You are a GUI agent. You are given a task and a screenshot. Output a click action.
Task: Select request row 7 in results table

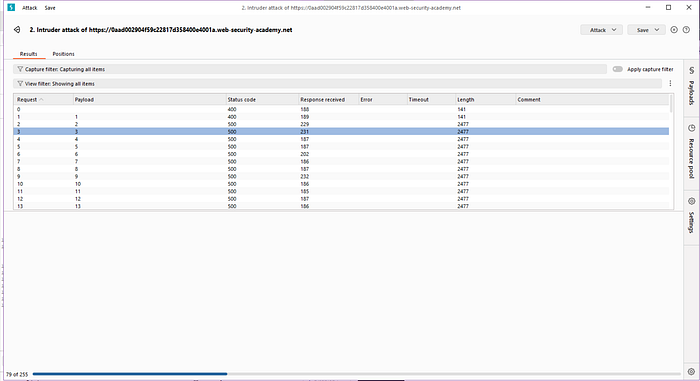tap(342, 162)
